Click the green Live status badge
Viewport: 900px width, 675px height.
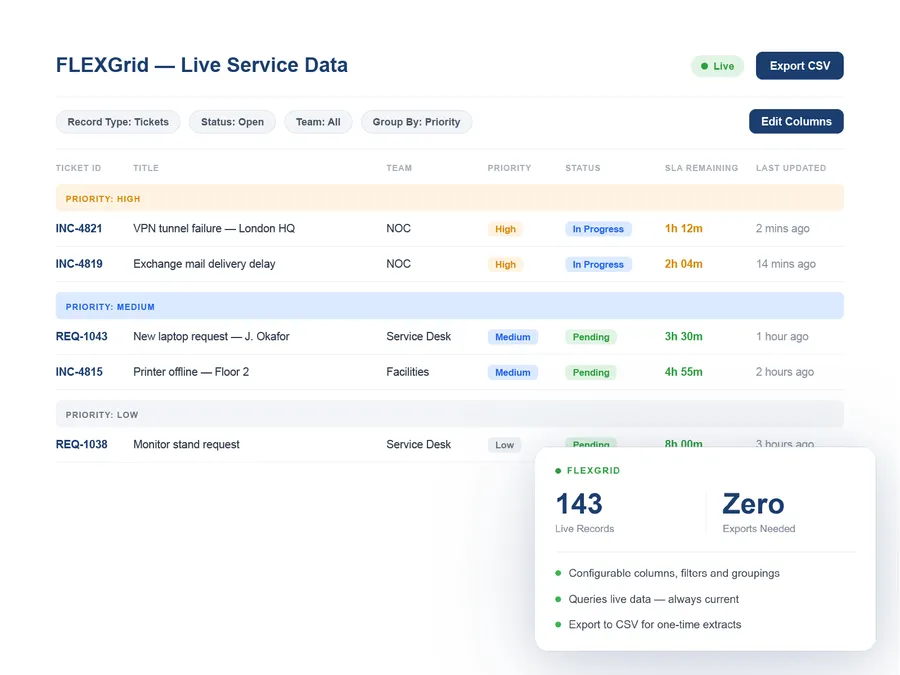pos(717,66)
